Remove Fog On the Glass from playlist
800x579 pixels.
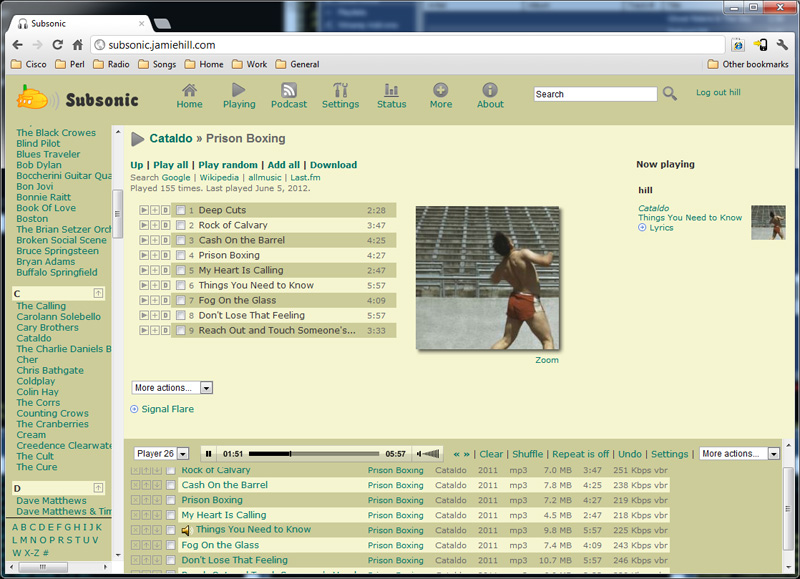tap(135, 545)
